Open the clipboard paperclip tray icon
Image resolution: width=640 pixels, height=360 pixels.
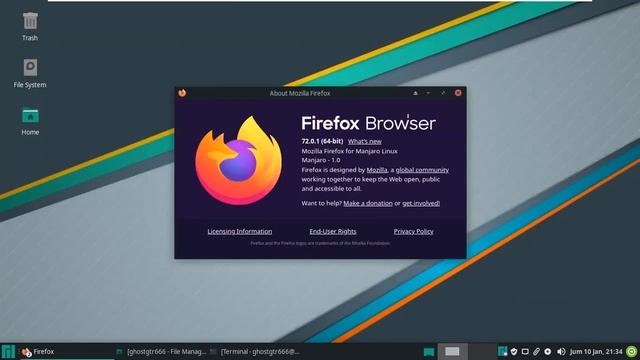[536, 351]
